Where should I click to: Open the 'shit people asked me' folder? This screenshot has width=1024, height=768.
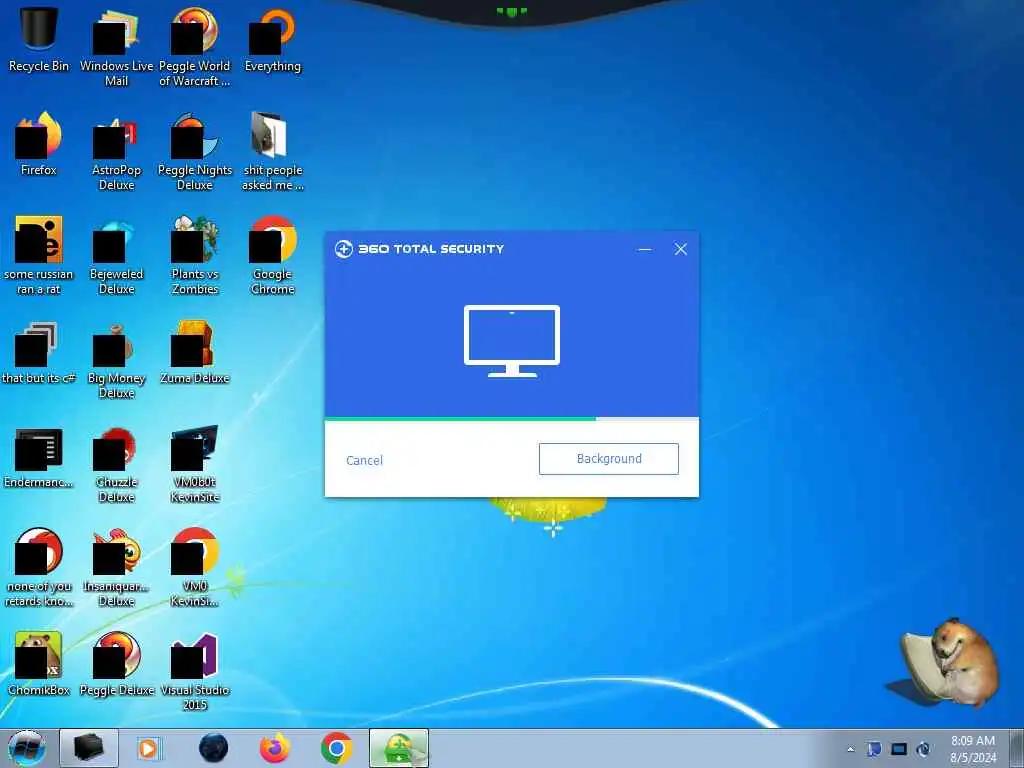coord(272,150)
